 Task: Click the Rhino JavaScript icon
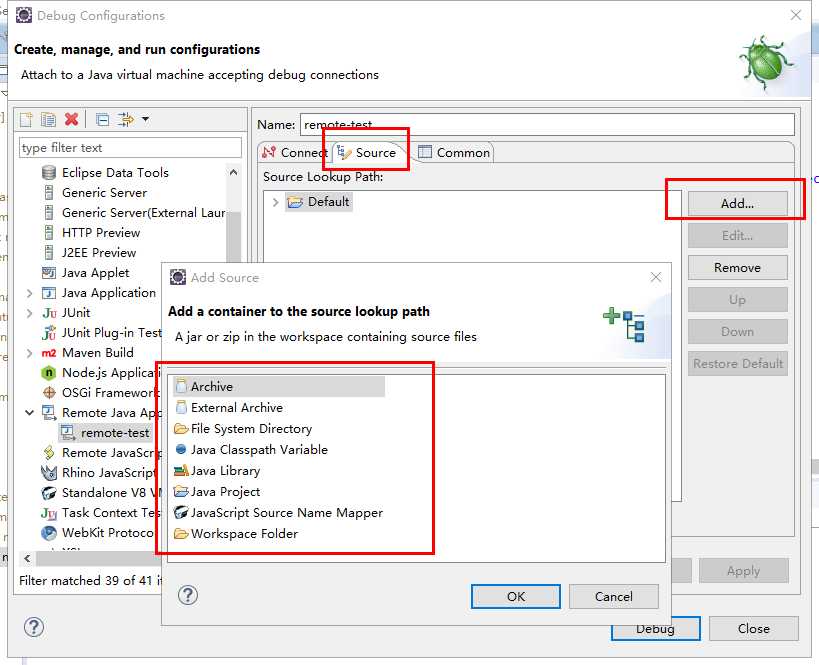click(49, 473)
